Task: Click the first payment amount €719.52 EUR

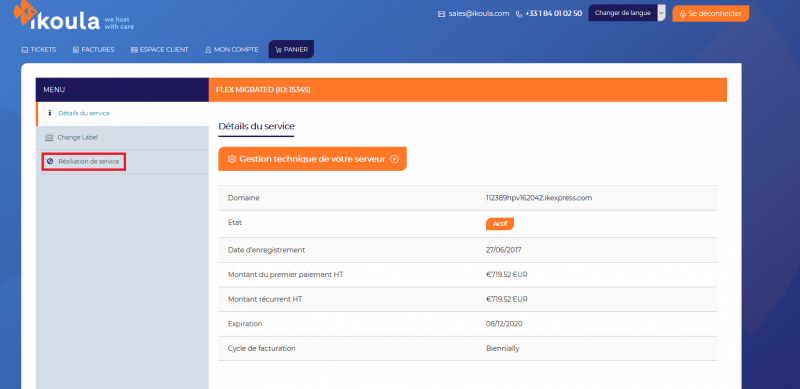Action: click(x=507, y=275)
